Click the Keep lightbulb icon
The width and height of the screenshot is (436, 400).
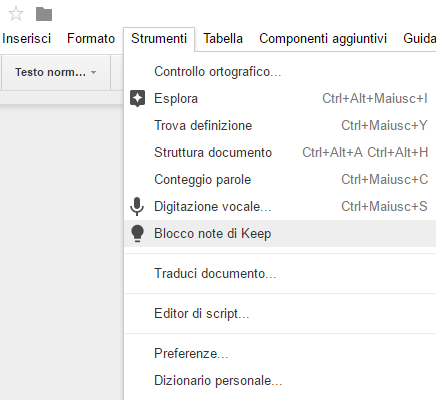pyautogui.click(x=137, y=233)
